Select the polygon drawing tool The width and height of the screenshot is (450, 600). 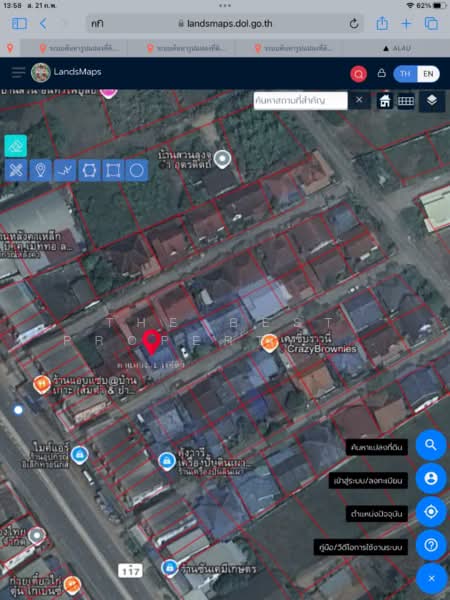pos(89,170)
